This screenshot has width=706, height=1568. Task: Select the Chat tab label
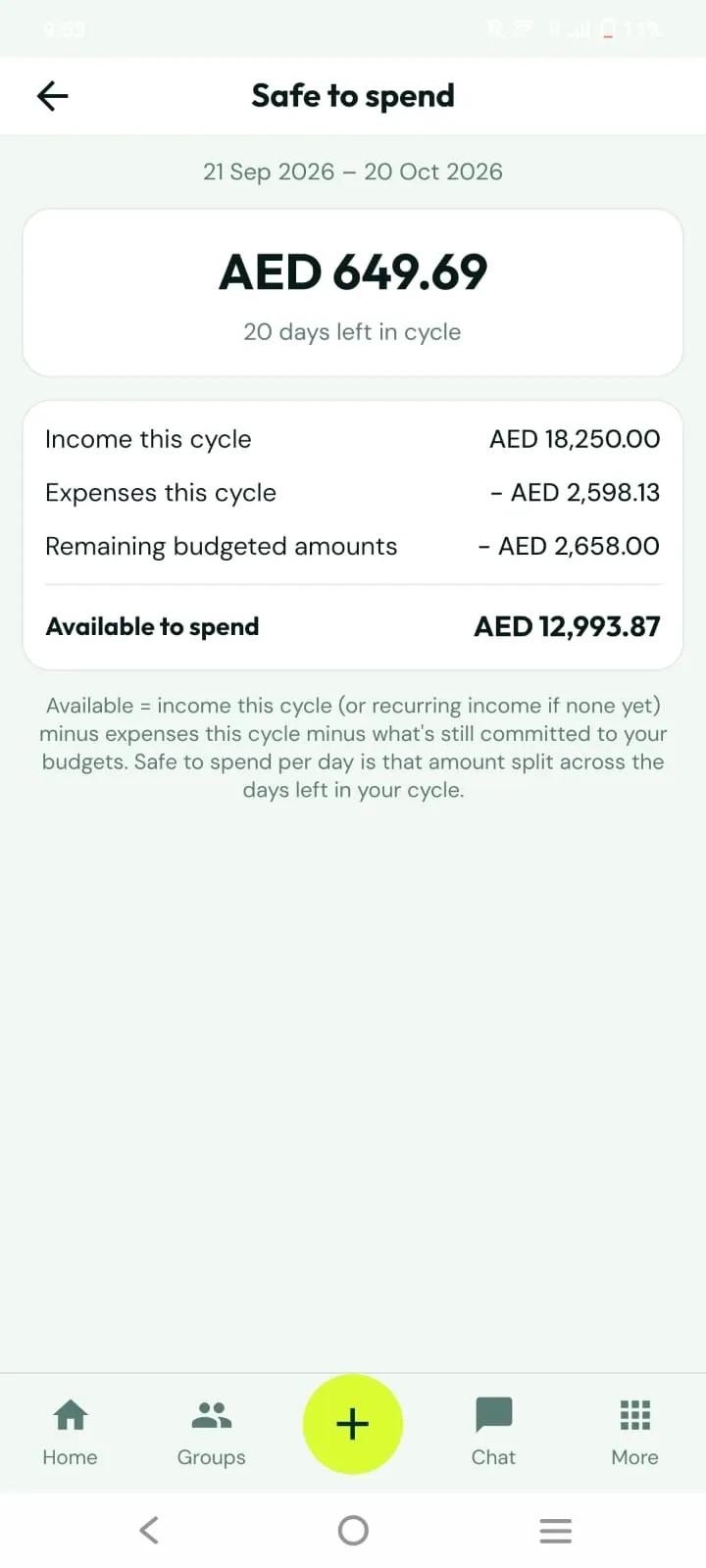(493, 1457)
